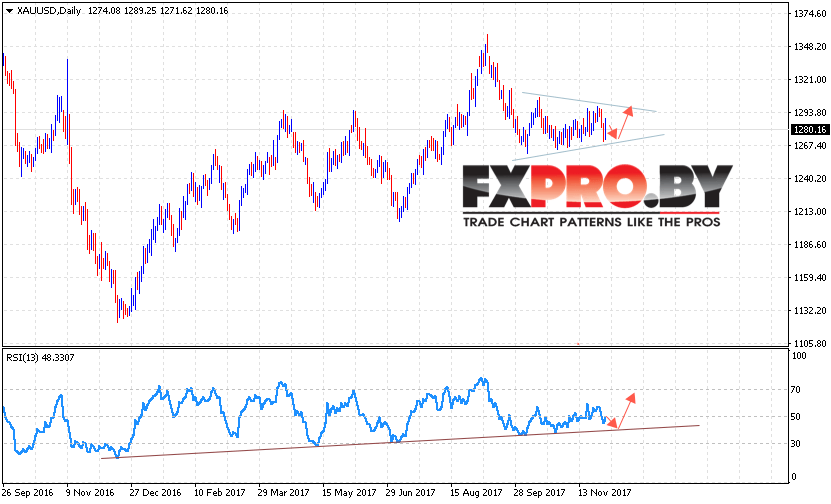831x504 pixels.
Task: Select the 1267.40 price axis label
Action: point(810,146)
